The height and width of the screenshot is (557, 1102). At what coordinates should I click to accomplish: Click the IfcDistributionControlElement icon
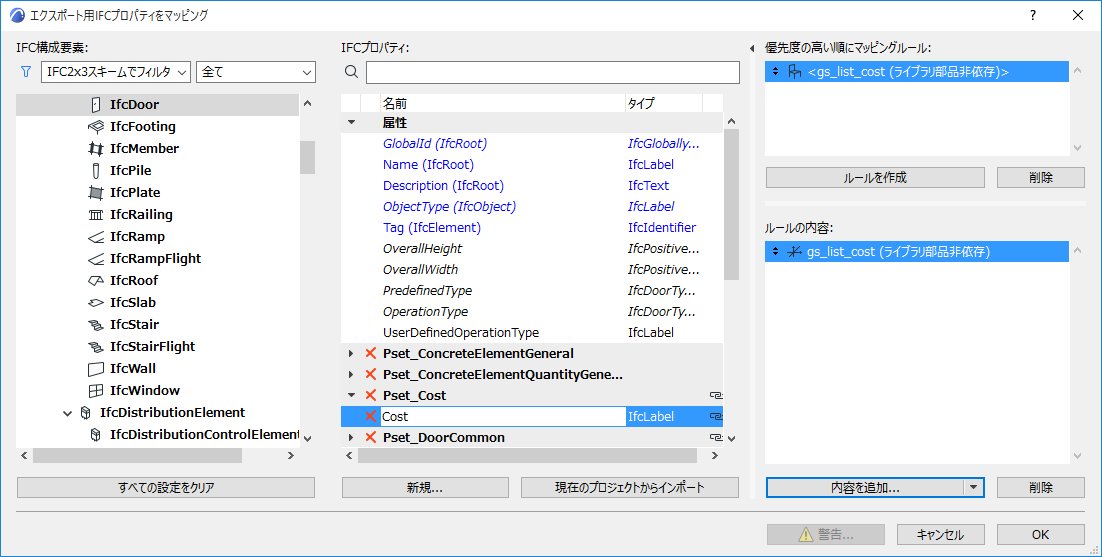coord(96,435)
